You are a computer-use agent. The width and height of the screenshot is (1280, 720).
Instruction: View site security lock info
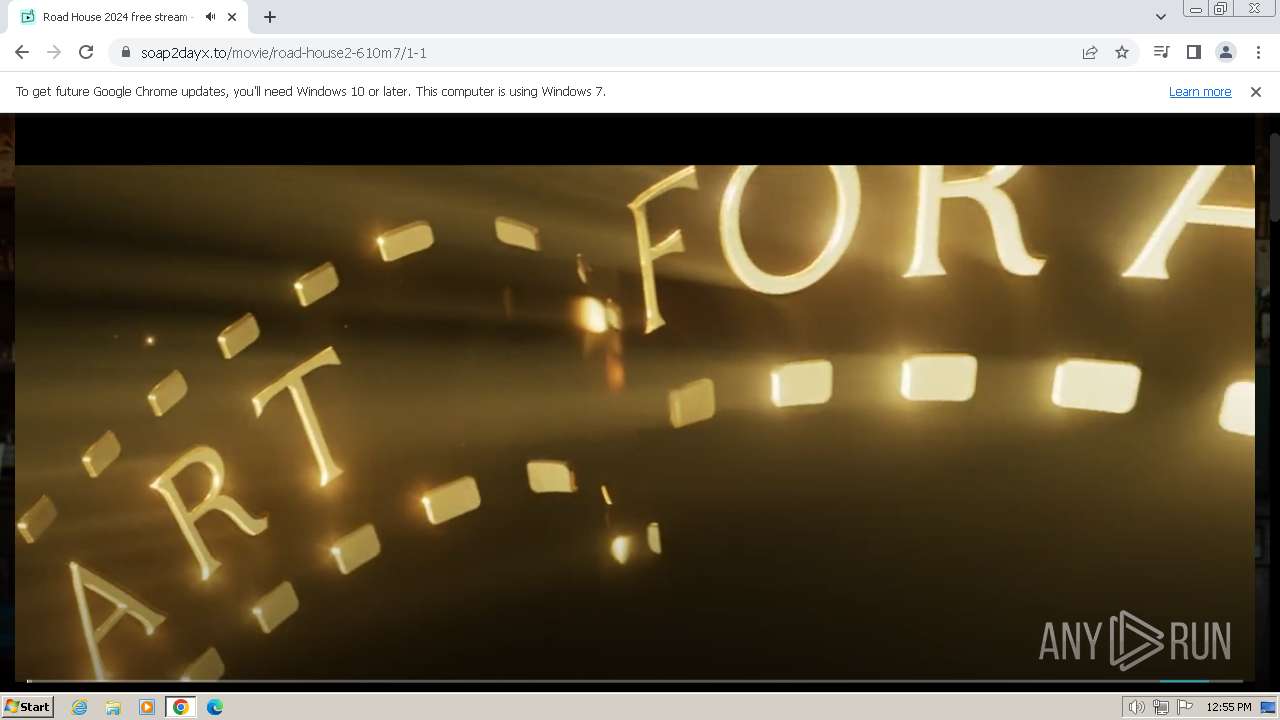tap(126, 52)
